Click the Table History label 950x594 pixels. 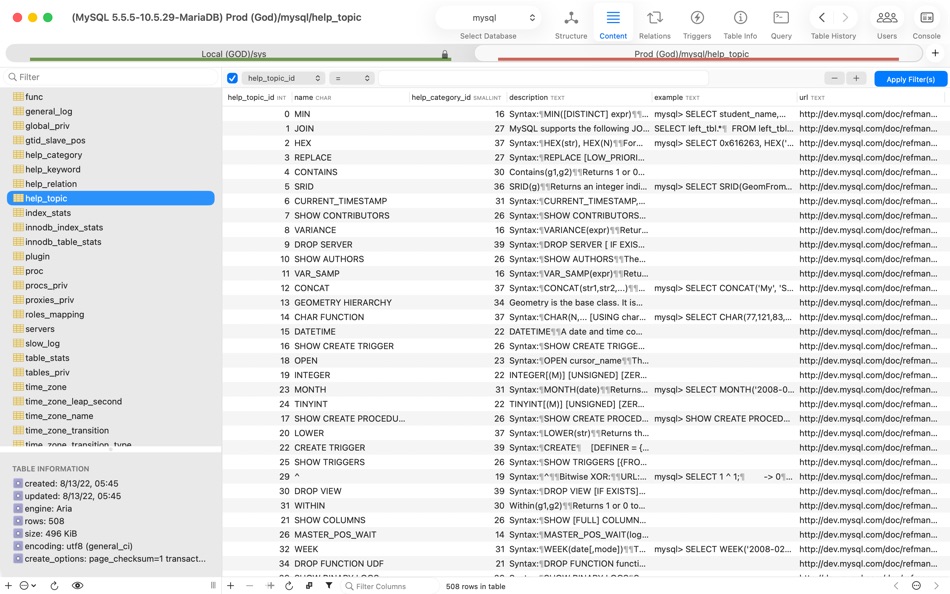833,36
